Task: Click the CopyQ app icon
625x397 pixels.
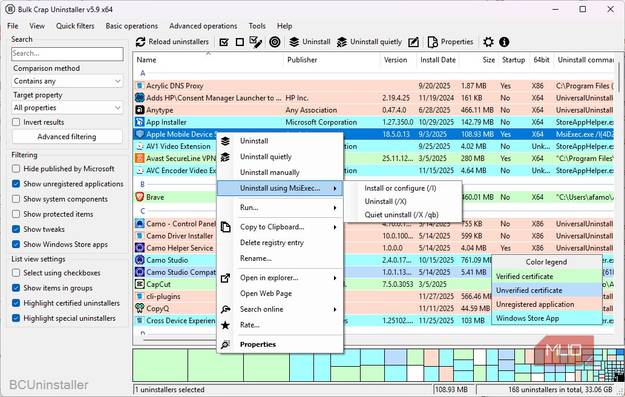Action: pyautogui.click(x=140, y=308)
